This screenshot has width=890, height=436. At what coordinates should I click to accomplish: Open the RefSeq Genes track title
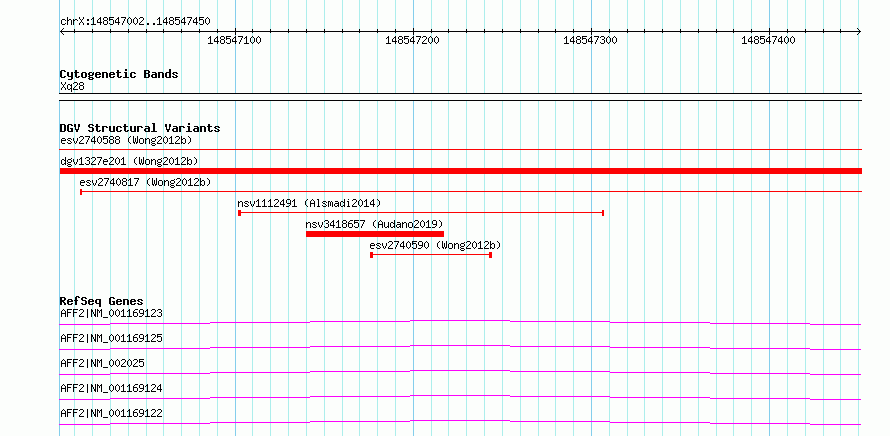102,301
